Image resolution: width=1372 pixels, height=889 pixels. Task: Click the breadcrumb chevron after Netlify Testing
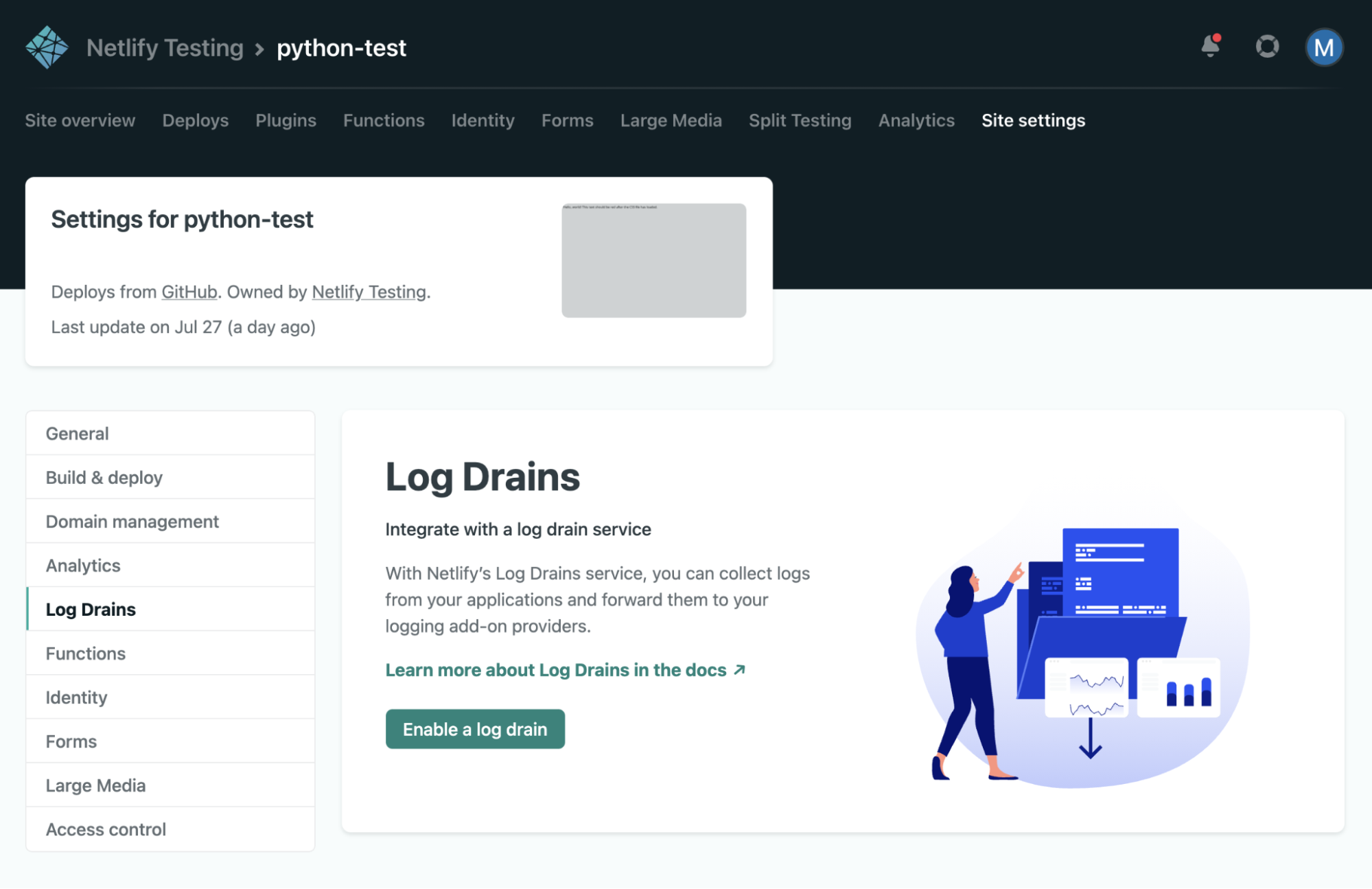coord(259,49)
